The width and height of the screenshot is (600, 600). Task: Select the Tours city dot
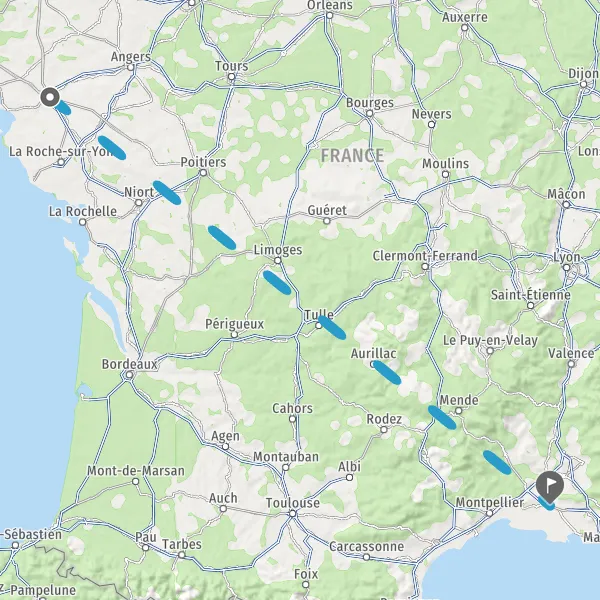pyautogui.click(x=232, y=77)
